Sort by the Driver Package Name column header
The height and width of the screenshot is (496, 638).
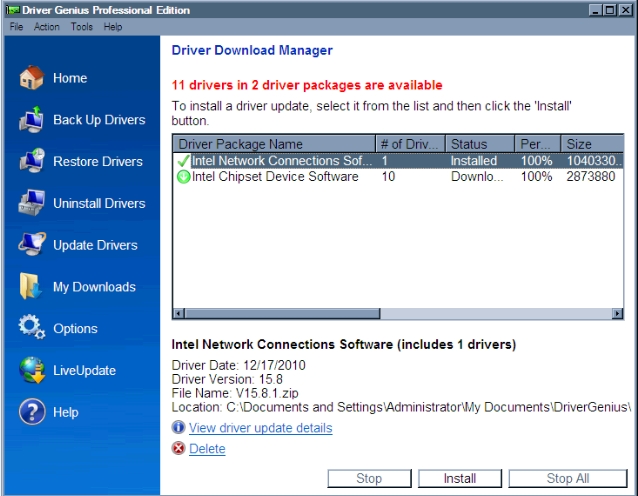point(273,144)
